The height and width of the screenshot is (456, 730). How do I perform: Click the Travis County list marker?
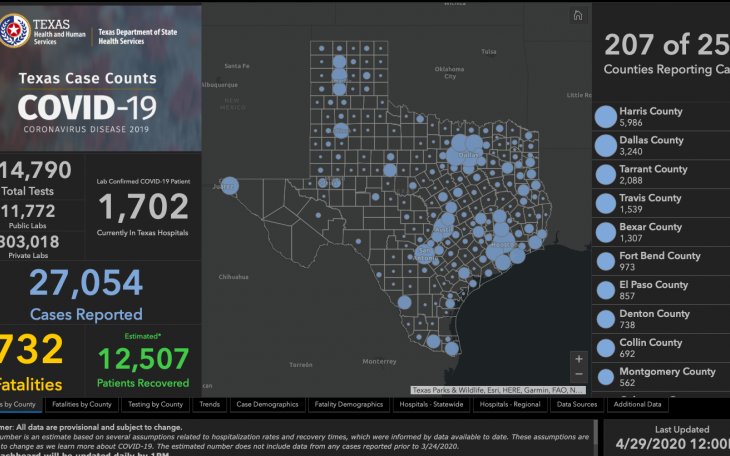point(605,204)
